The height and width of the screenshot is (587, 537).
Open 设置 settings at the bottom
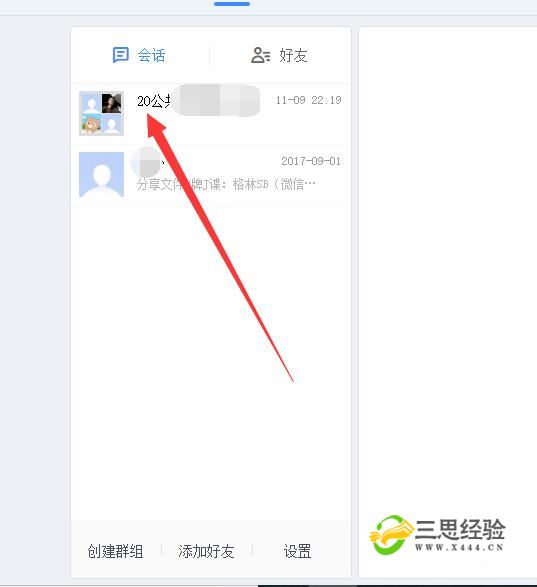click(x=297, y=551)
